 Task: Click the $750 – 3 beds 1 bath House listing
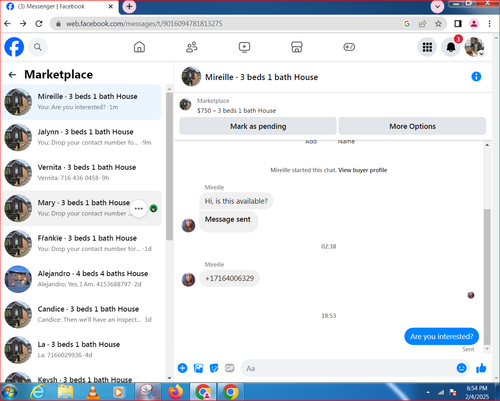[x=236, y=111]
